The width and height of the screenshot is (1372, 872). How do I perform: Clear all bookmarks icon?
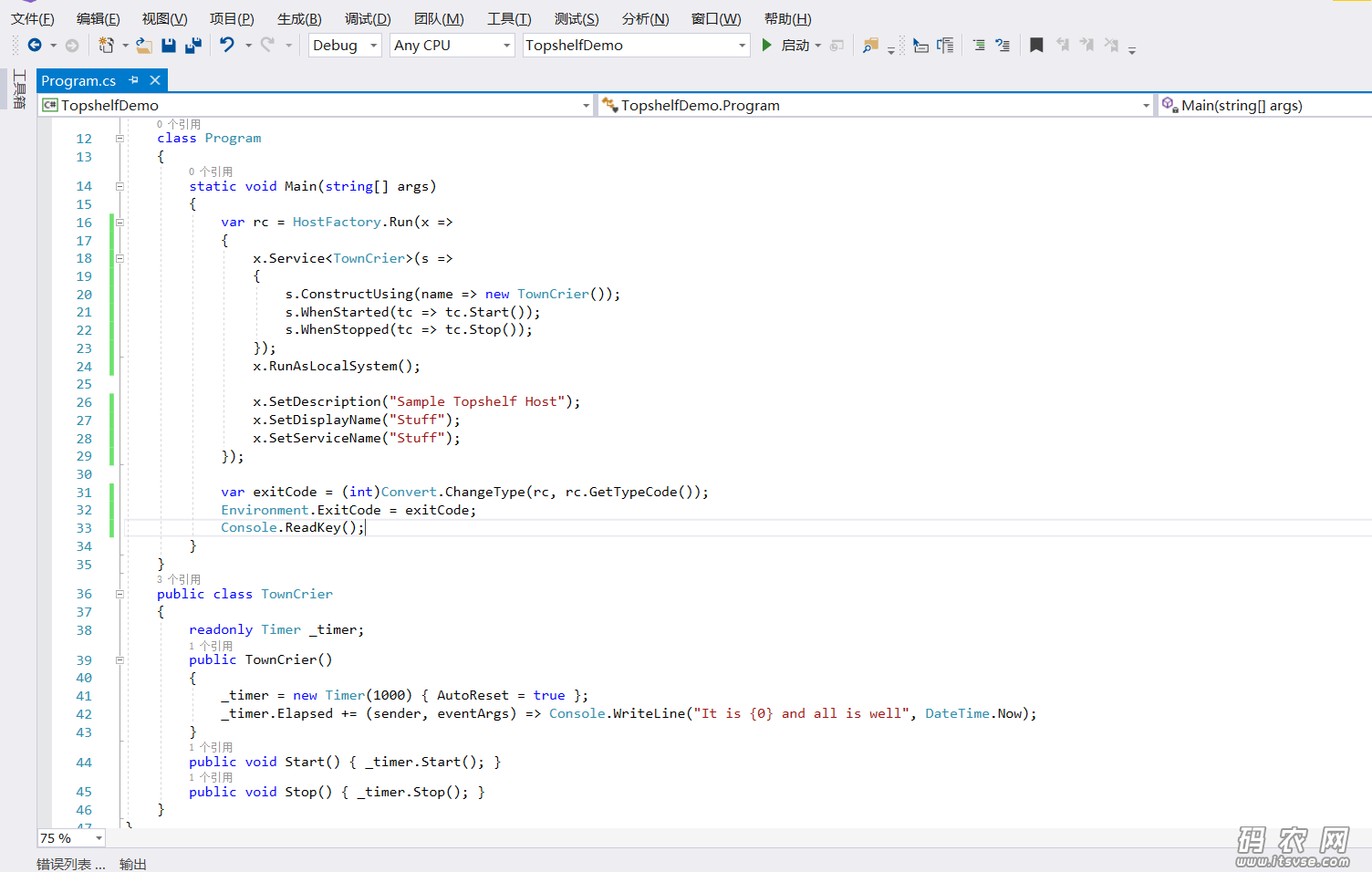tap(1110, 45)
